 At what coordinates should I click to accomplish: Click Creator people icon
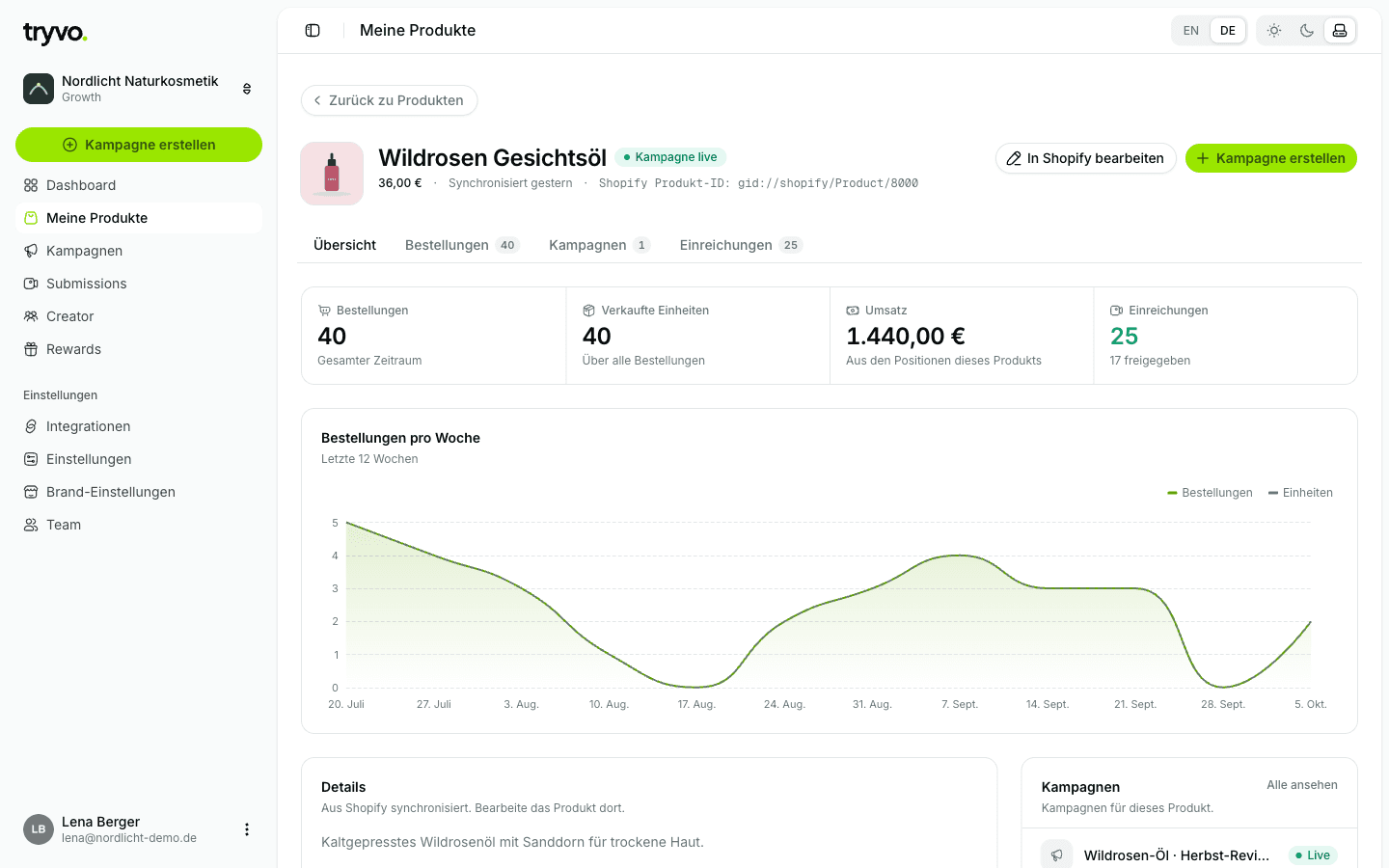(31, 316)
